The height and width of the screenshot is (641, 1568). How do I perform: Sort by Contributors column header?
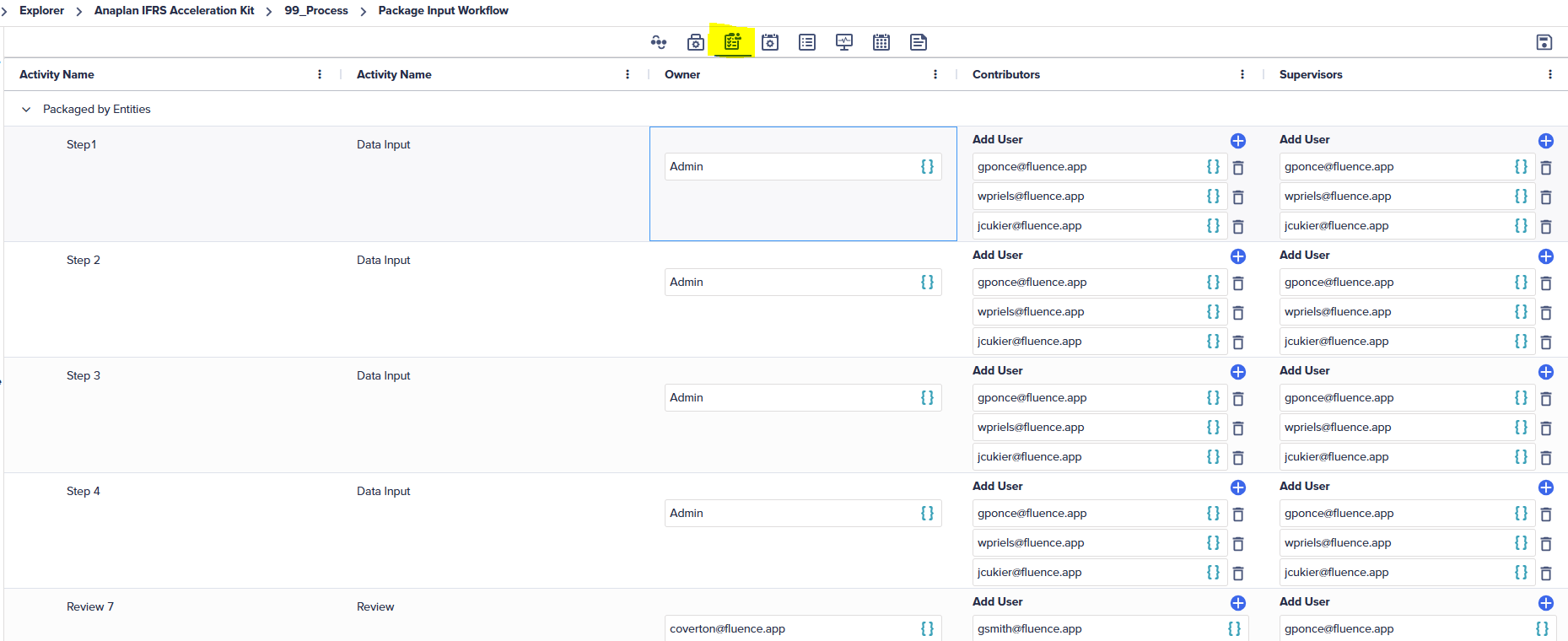click(1006, 74)
